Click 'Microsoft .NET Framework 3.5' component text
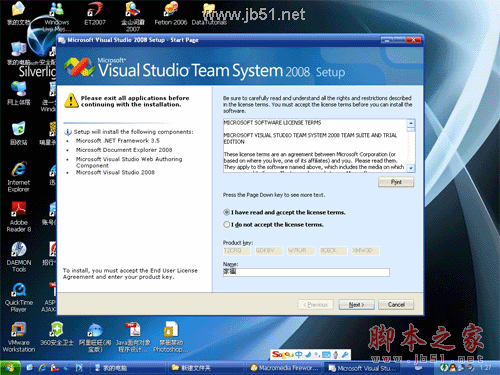 [118, 141]
